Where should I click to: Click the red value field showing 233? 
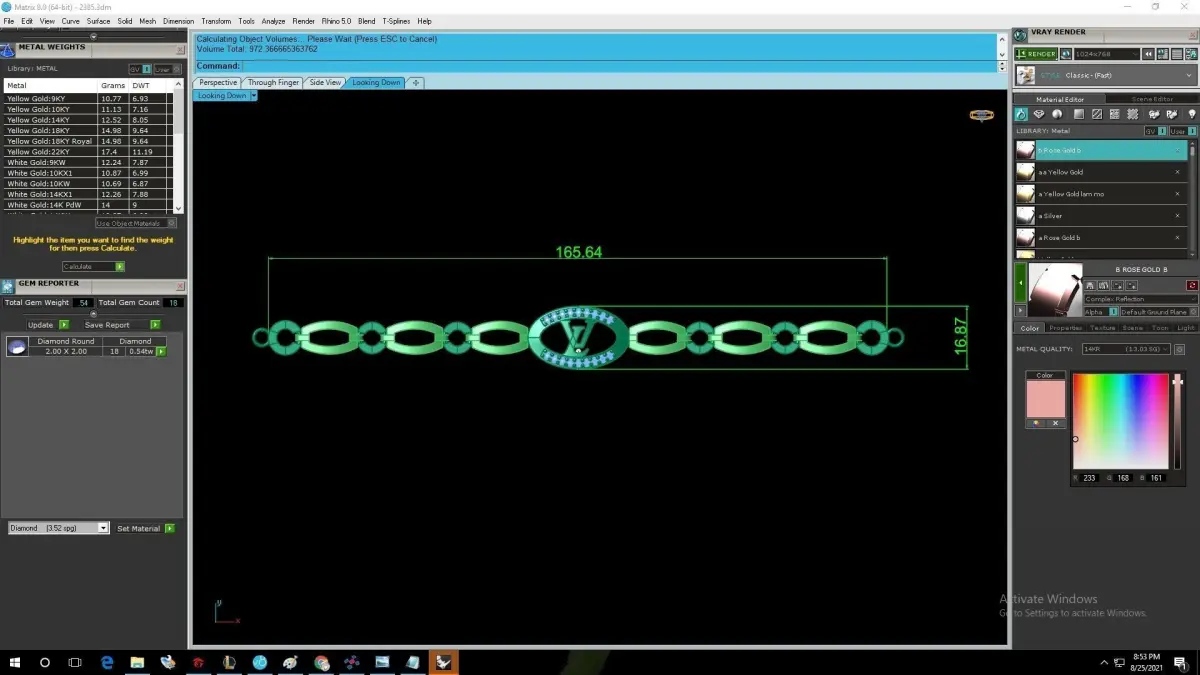point(1090,478)
